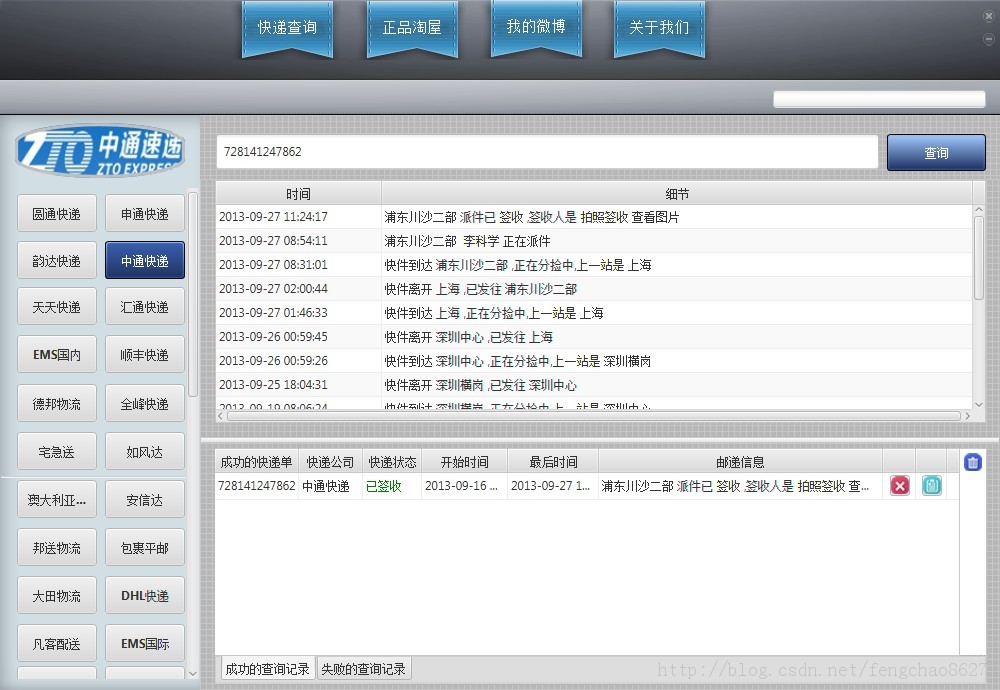Screen dimensions: 1000x690
Task: Select row 快件离开 深圳横岗 已发往 深圳中心
Action: pyautogui.click(x=594, y=385)
